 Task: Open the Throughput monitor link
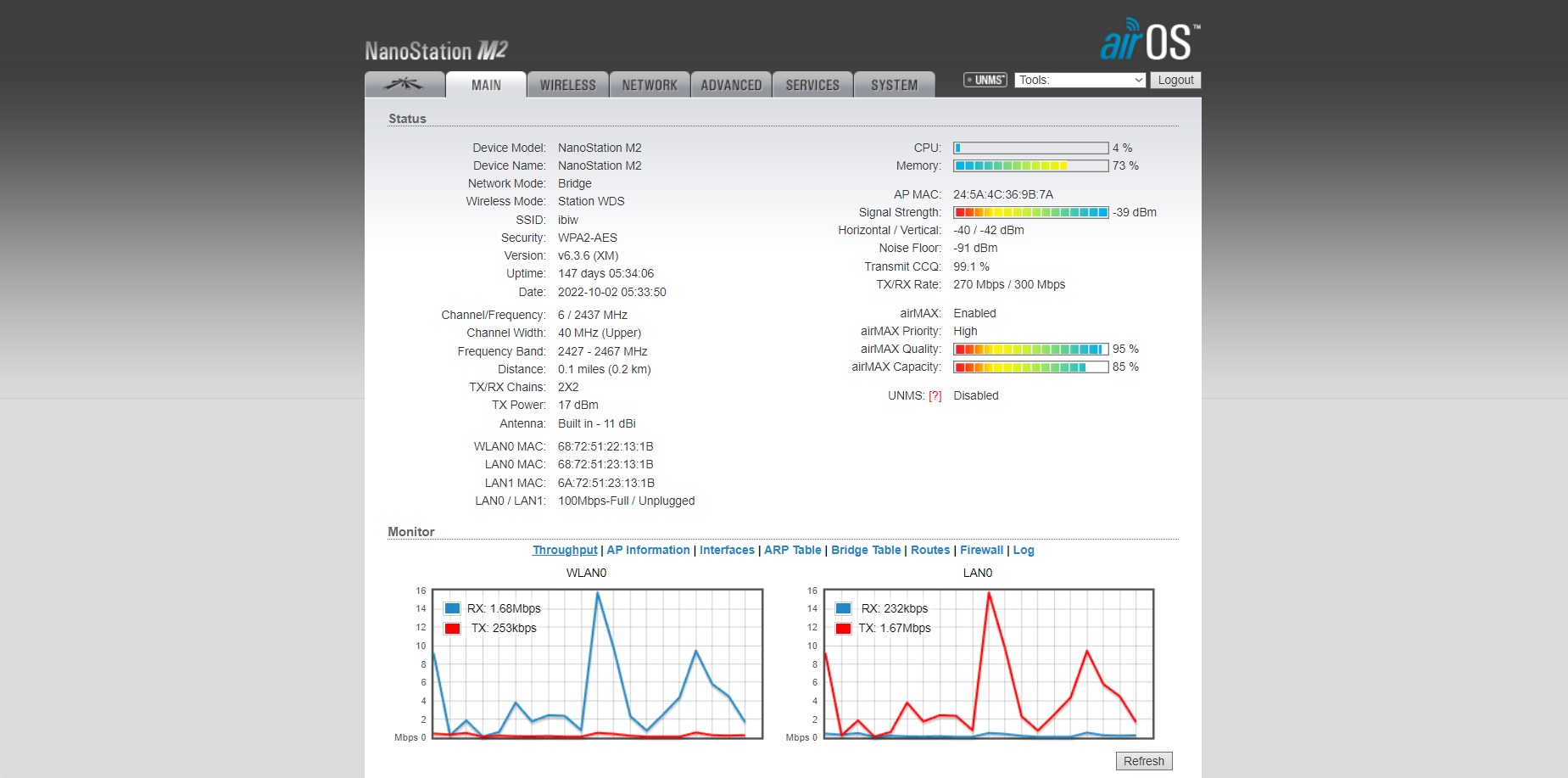click(565, 550)
